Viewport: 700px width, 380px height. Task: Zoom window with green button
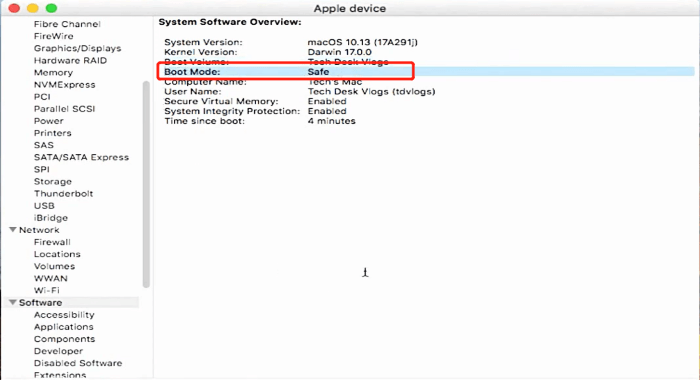point(51,8)
